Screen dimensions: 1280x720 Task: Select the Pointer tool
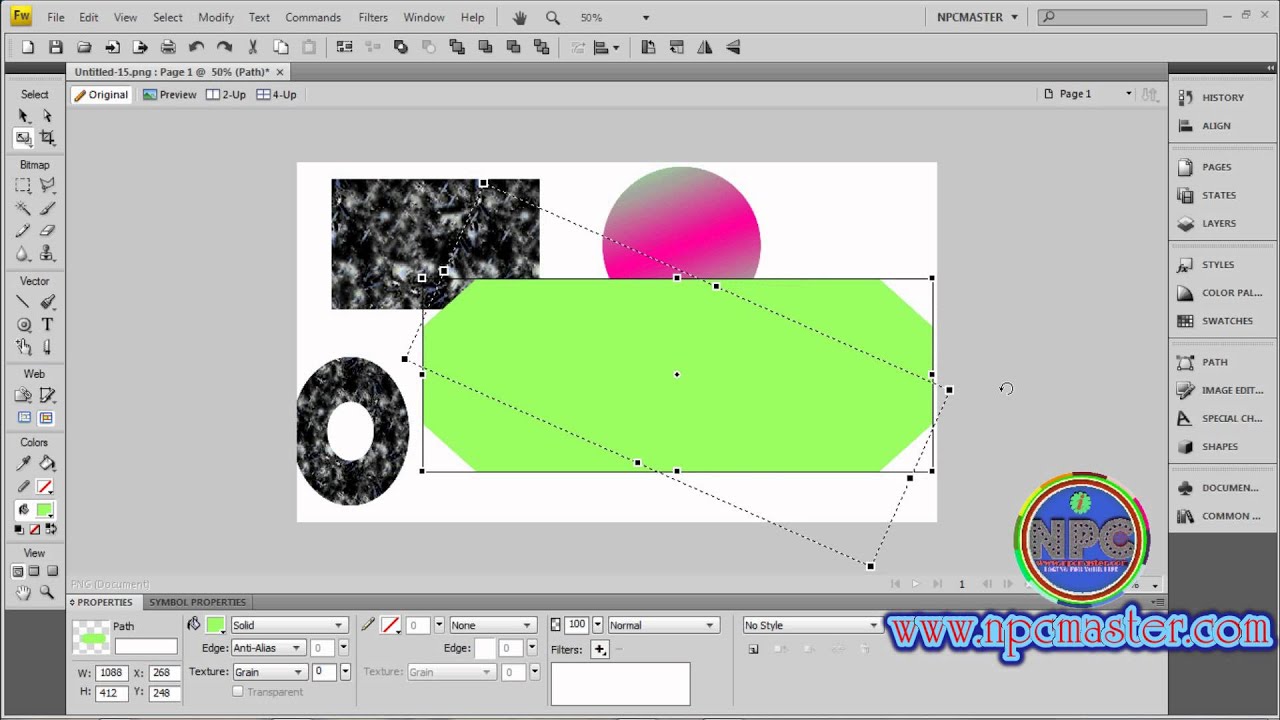pyautogui.click(x=24, y=116)
